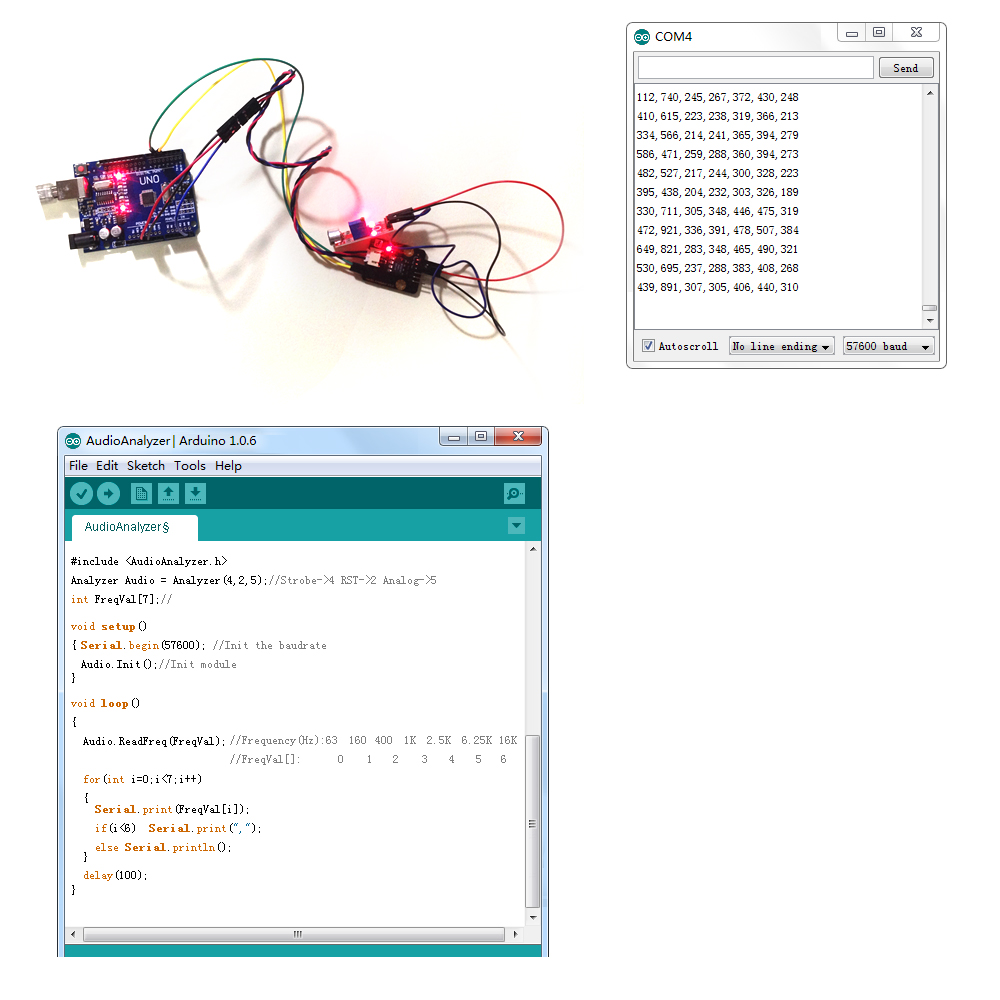Click the 'Serial.print(FreqVal[i]);' code line
Image resolution: width=1000 pixels, height=1000 pixels.
click(x=172, y=809)
